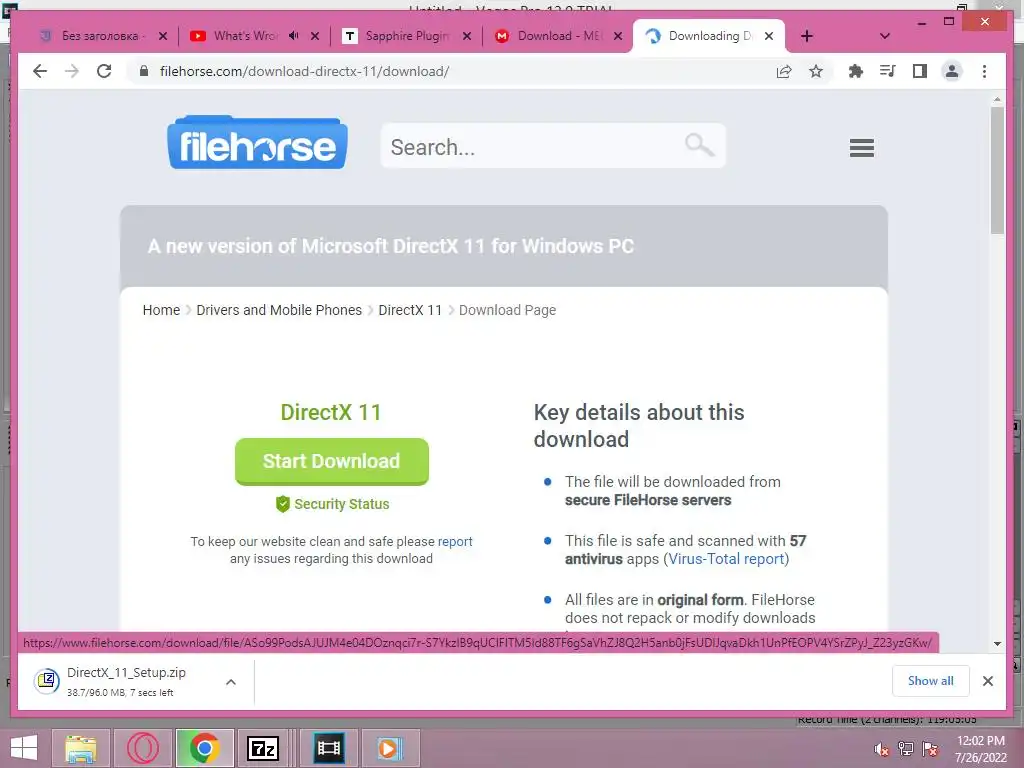Click the FileHorse logo
This screenshot has height=768, width=1024.
(257, 143)
